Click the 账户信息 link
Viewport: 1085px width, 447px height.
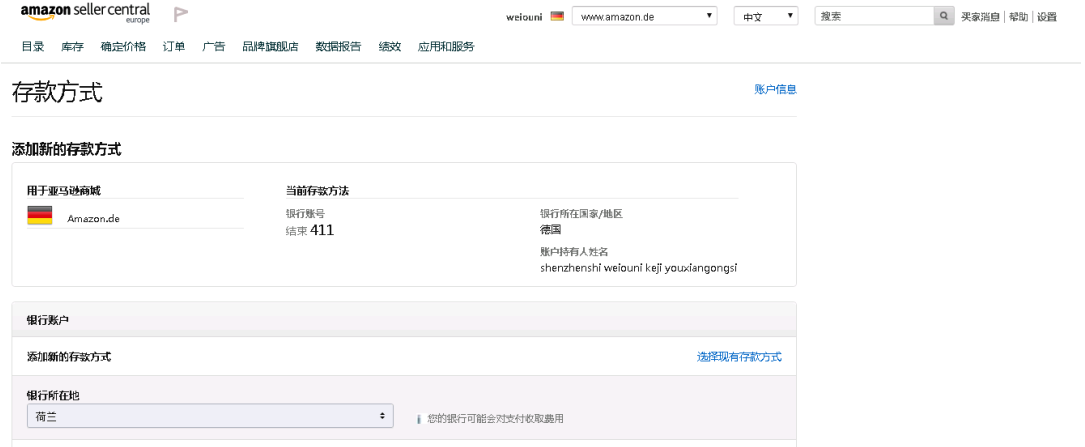coord(776,89)
